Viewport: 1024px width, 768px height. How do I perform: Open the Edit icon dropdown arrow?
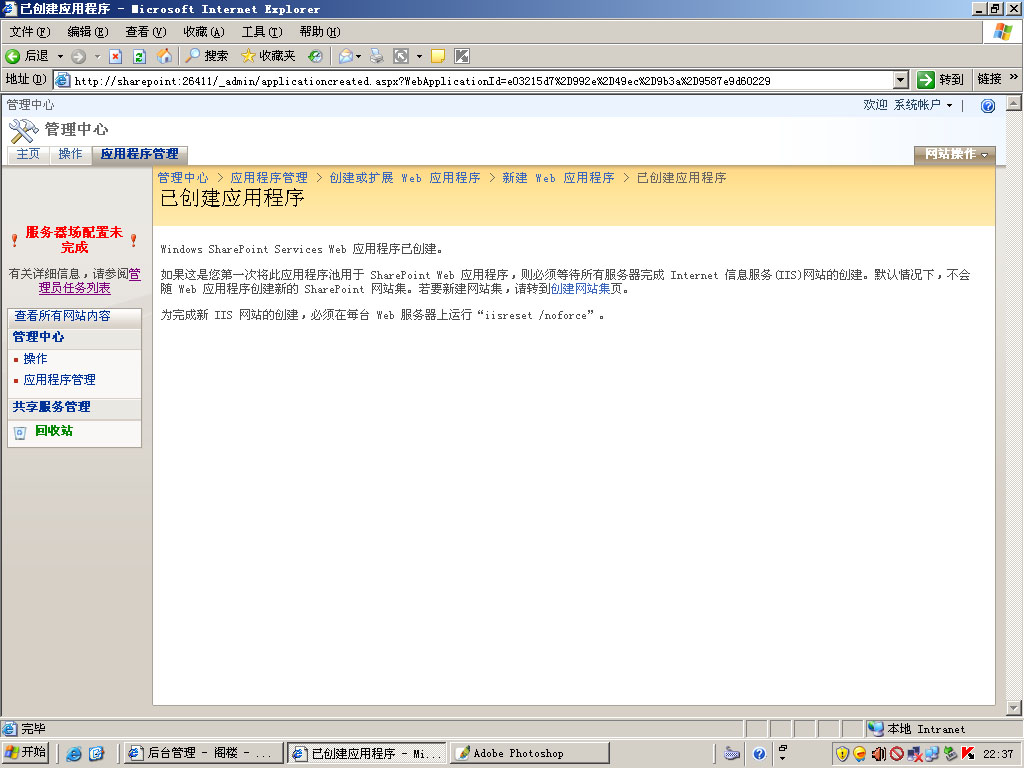(x=419, y=56)
